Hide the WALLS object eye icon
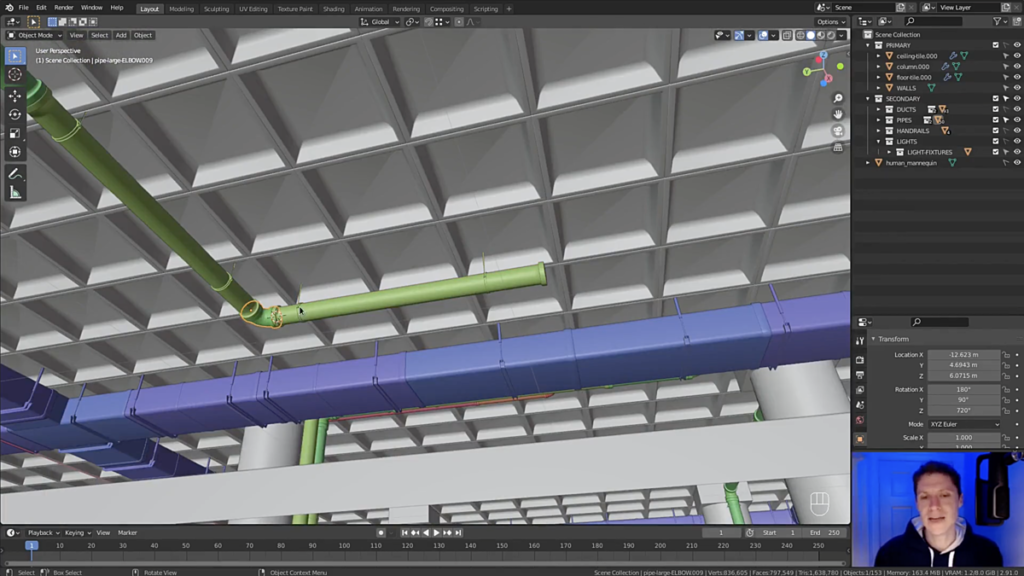 [x=1017, y=88]
